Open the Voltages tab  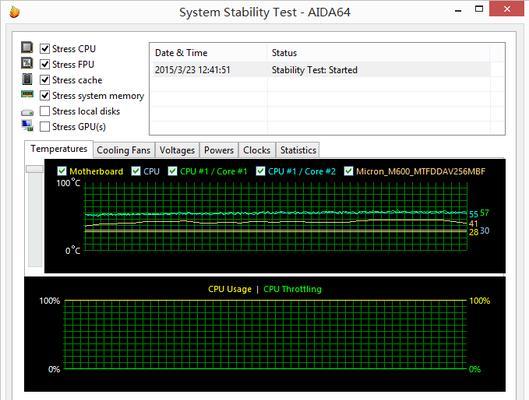[177, 150]
